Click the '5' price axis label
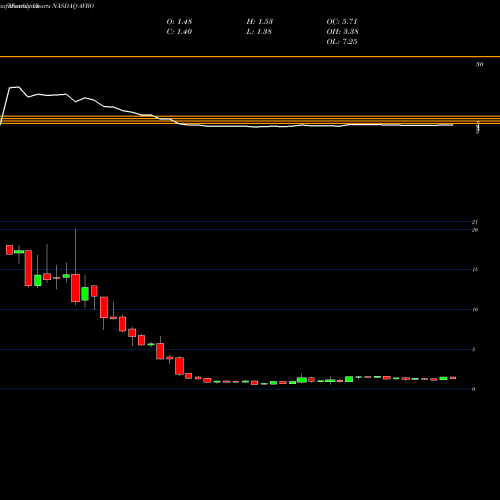The width and height of the screenshot is (500, 500). tap(474, 350)
